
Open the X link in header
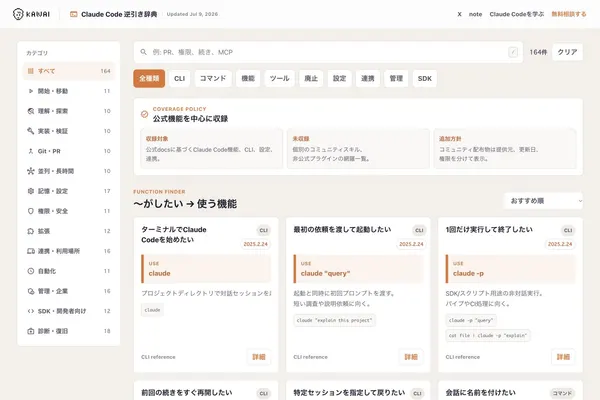[460, 14]
